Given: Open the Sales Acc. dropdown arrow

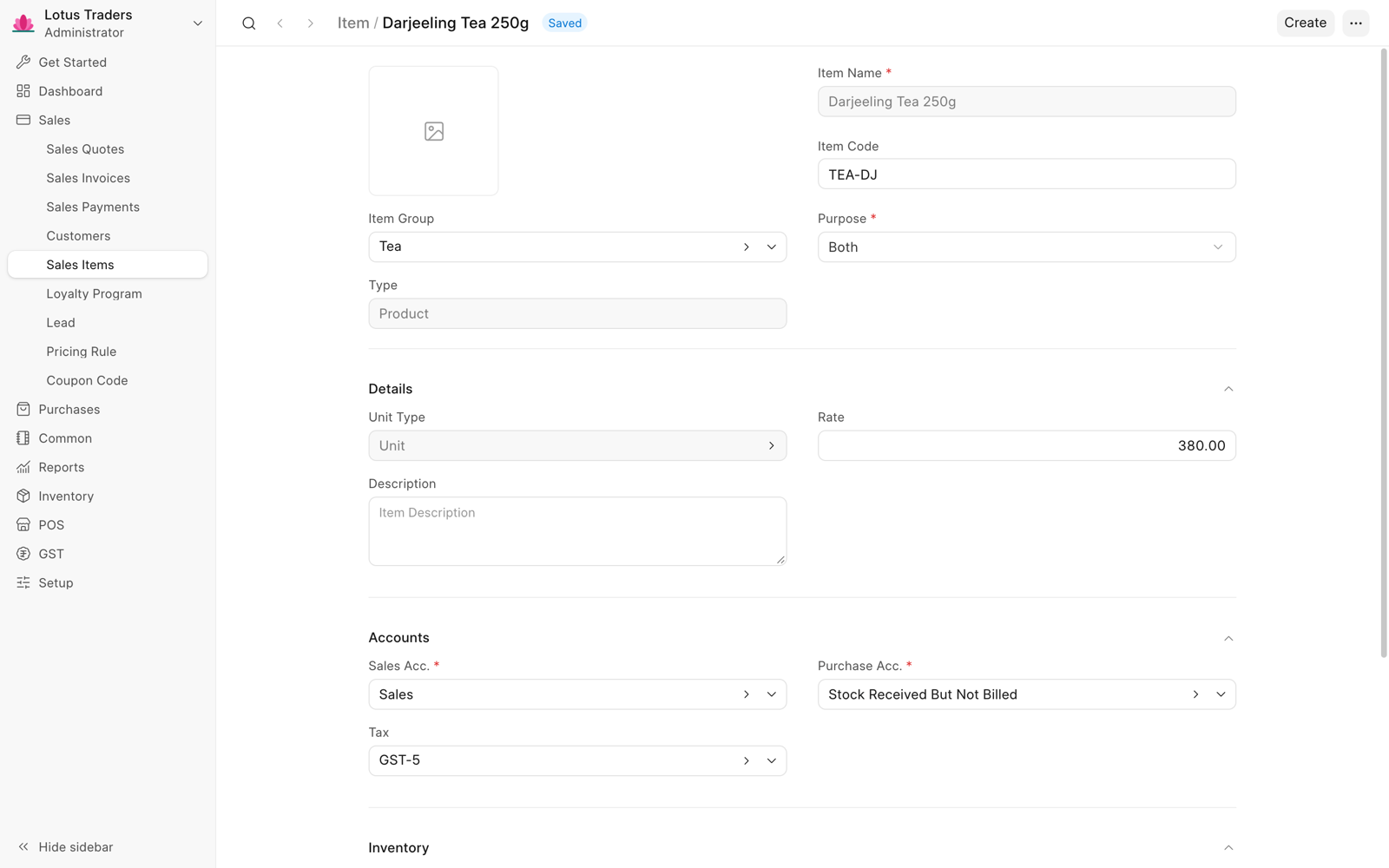Looking at the screenshot, I should click(771, 694).
